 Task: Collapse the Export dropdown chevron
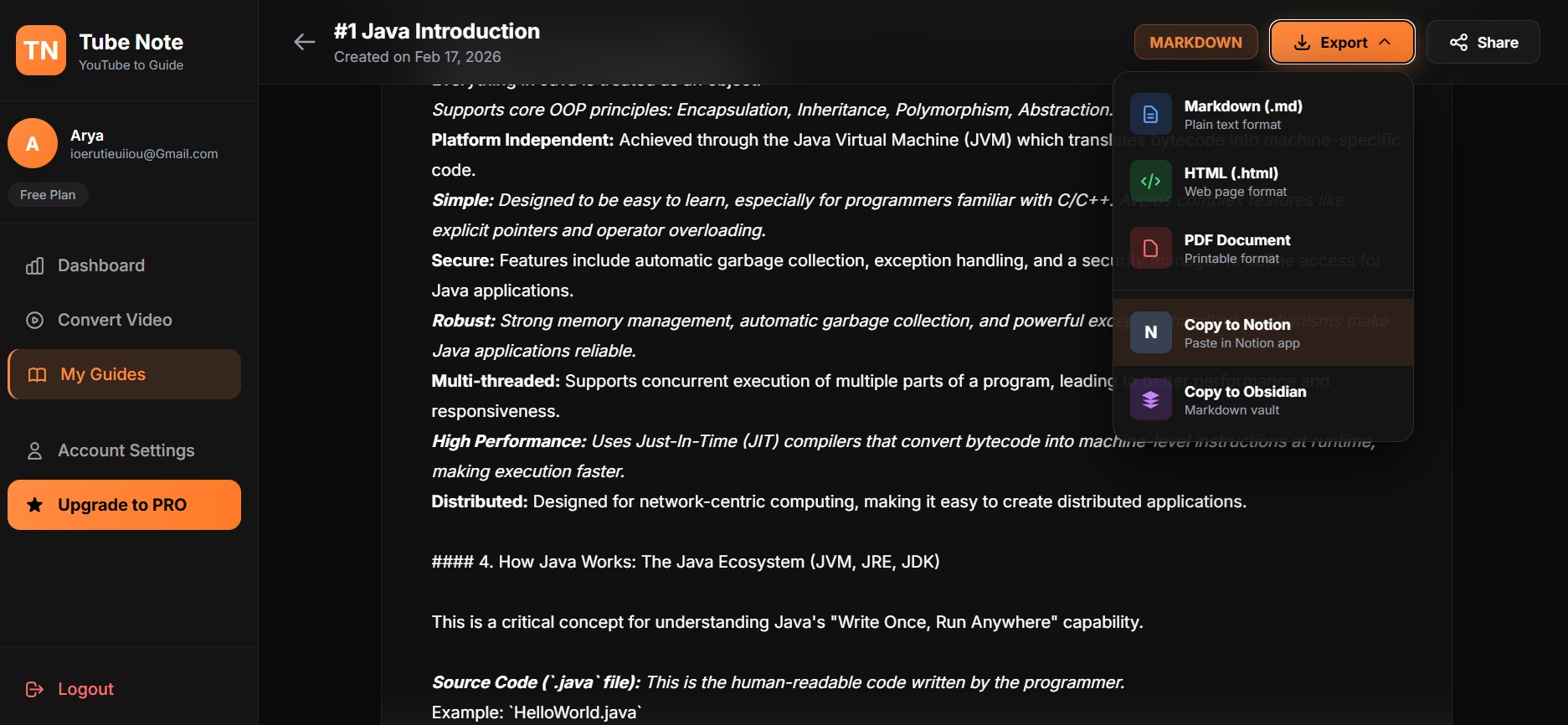click(x=1385, y=42)
